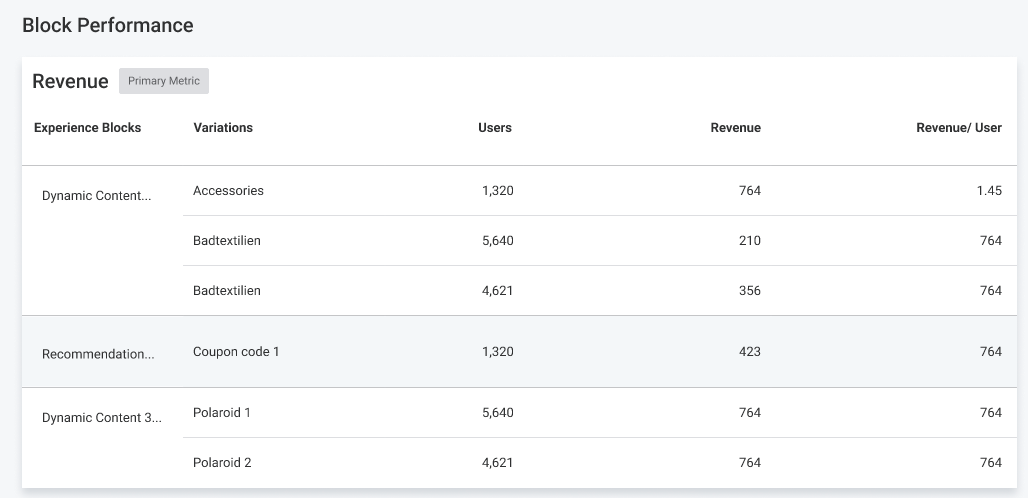This screenshot has width=1028, height=498.
Task: Sort by the Revenue column header
Action: tap(736, 128)
